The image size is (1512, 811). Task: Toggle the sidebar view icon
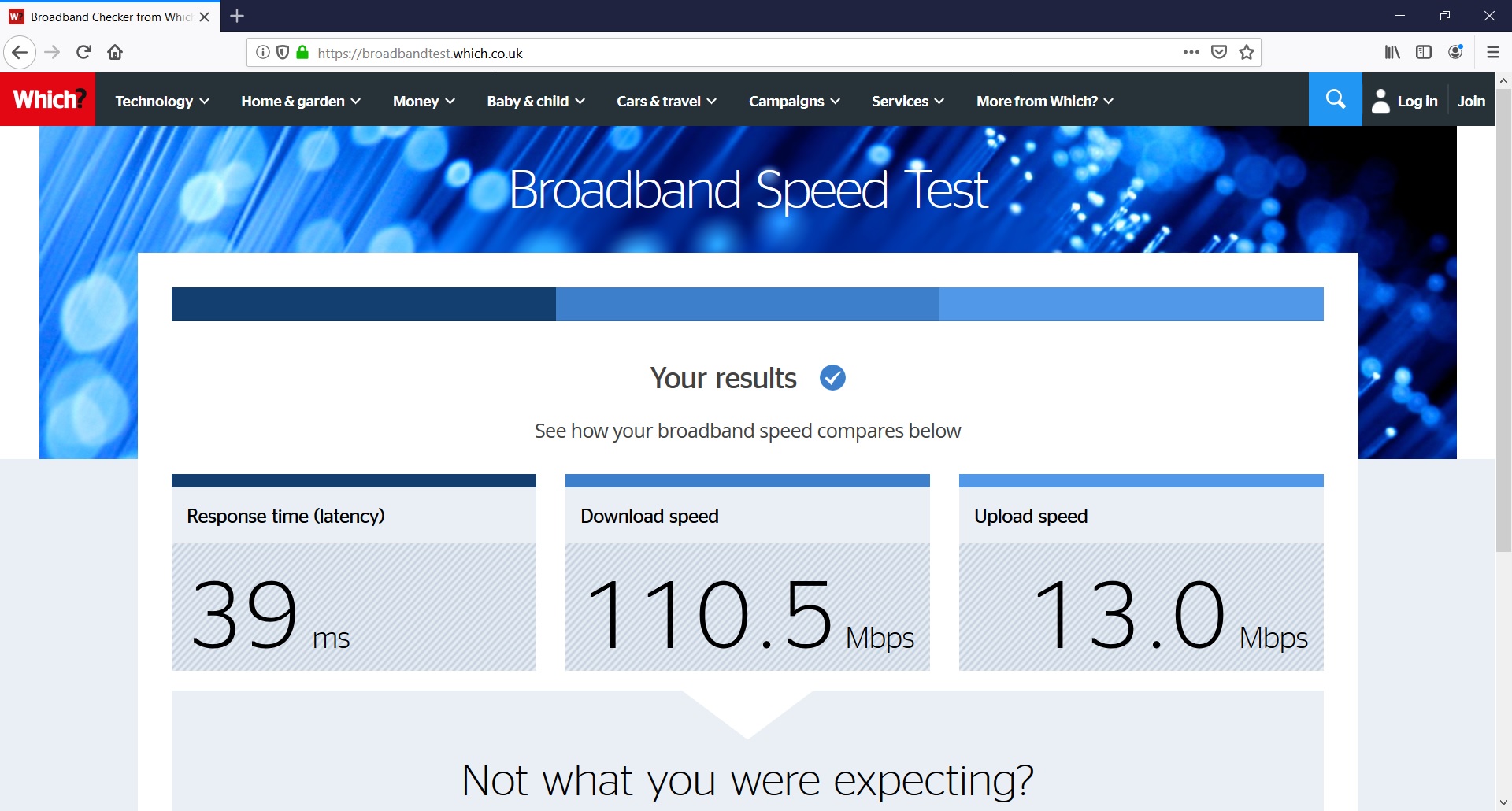click(1424, 53)
